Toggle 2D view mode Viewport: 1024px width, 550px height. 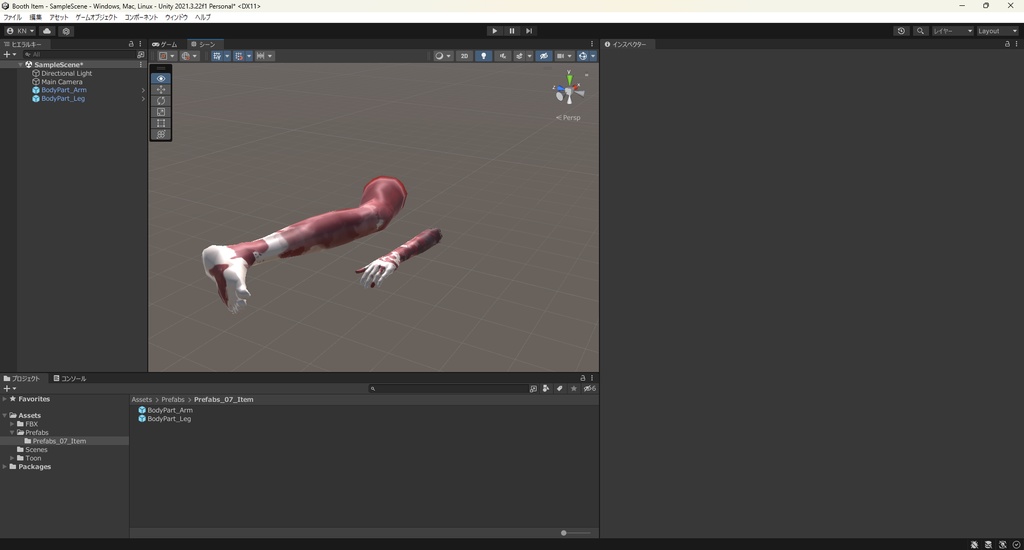[x=464, y=56]
